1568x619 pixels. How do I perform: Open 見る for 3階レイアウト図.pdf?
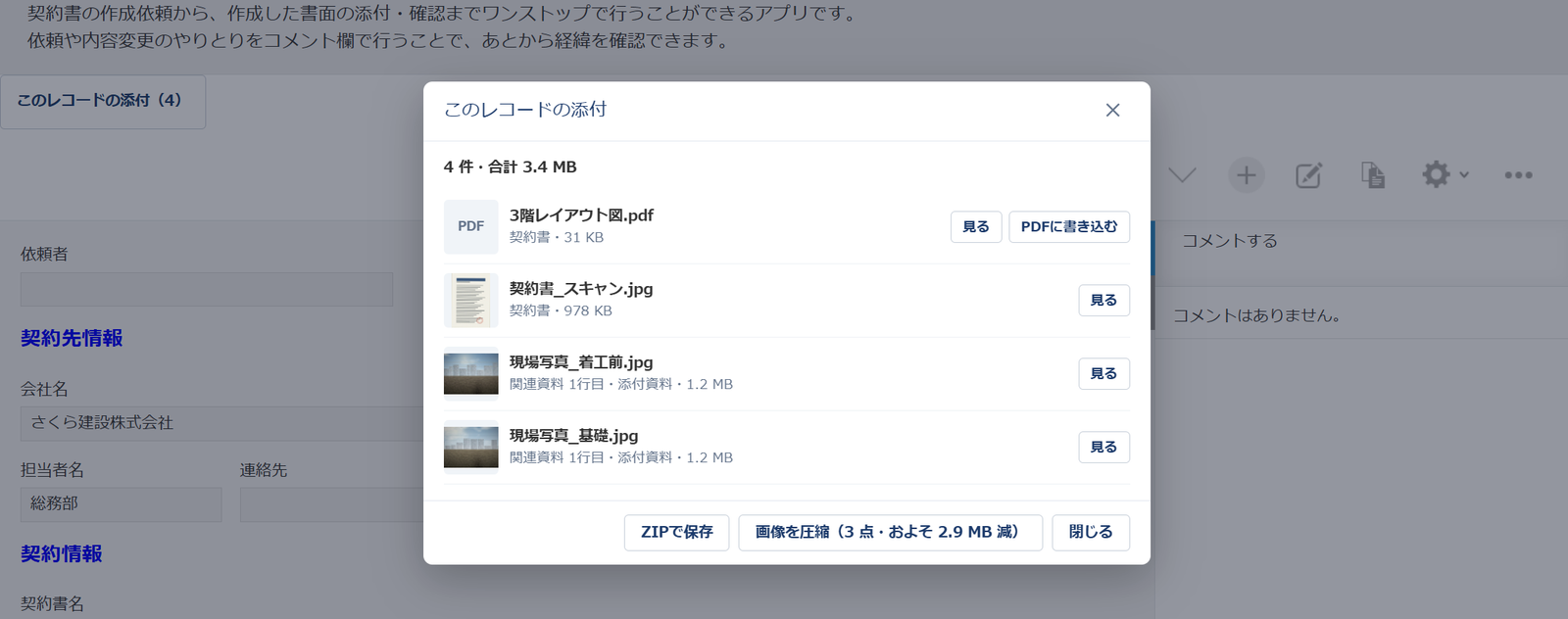[x=976, y=227]
